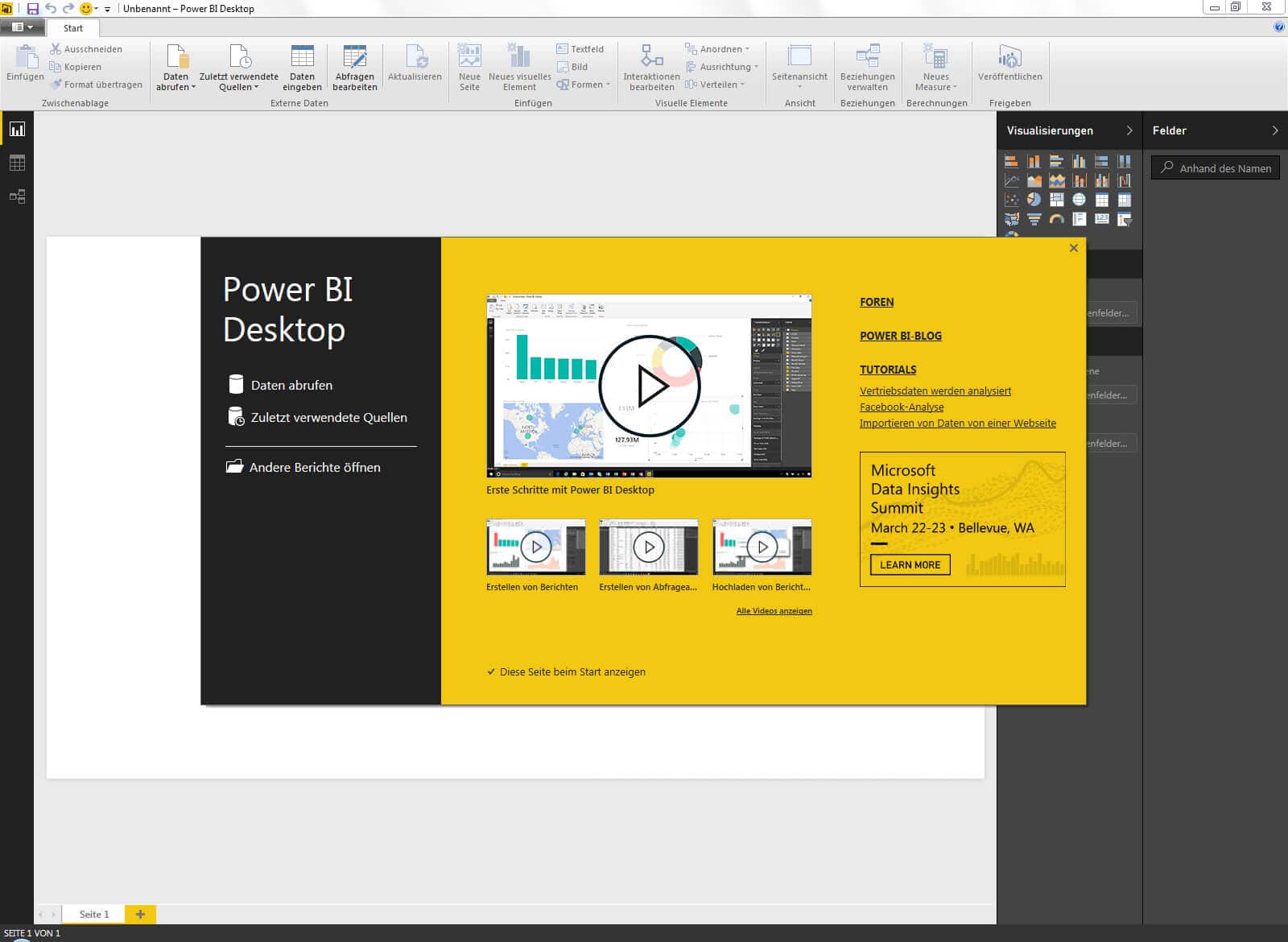Open the Anordnen dropdown

click(x=717, y=49)
